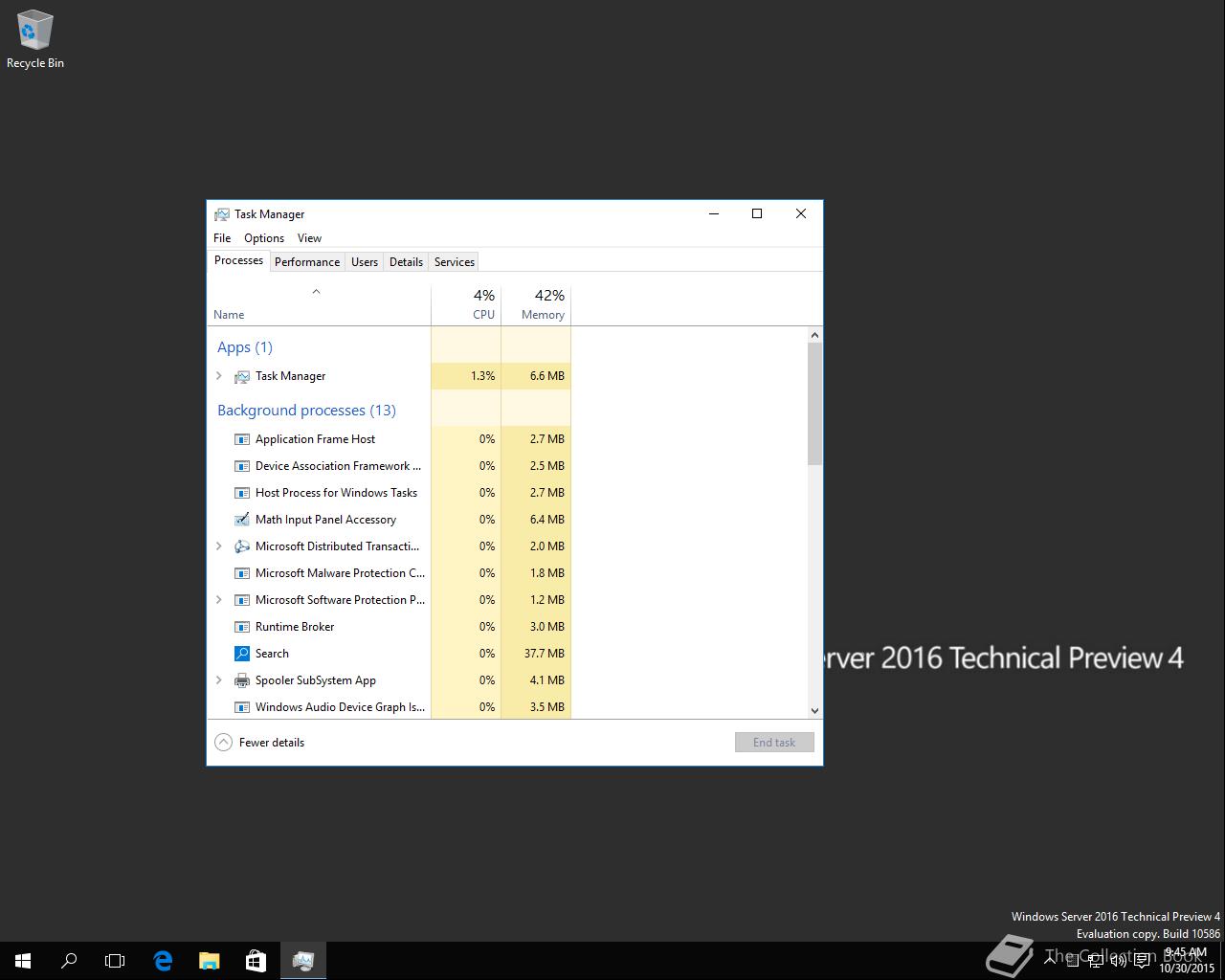Click the 6.4 MB memory value
The height and width of the screenshot is (980, 1225).
(x=547, y=520)
